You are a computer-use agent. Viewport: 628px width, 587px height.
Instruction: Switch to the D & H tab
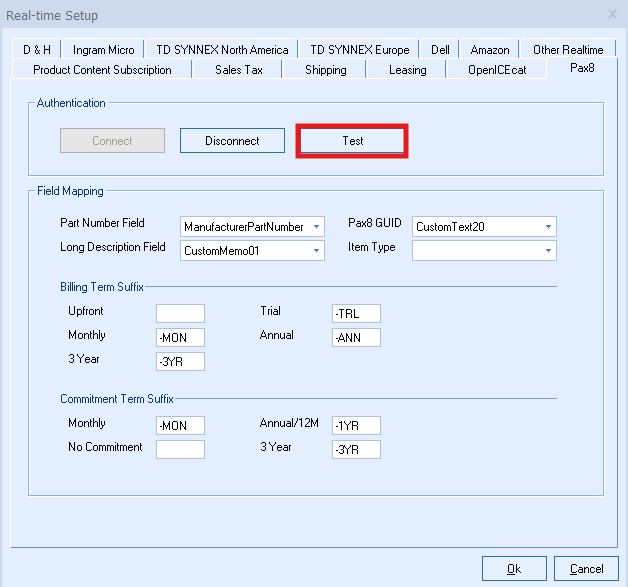click(37, 49)
